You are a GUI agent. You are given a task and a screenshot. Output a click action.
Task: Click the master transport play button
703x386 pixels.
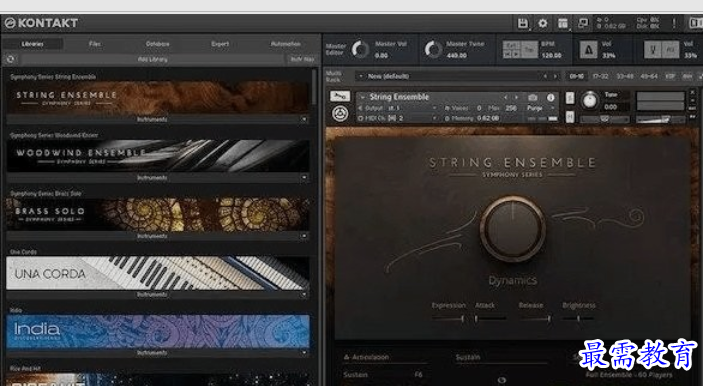516,54
